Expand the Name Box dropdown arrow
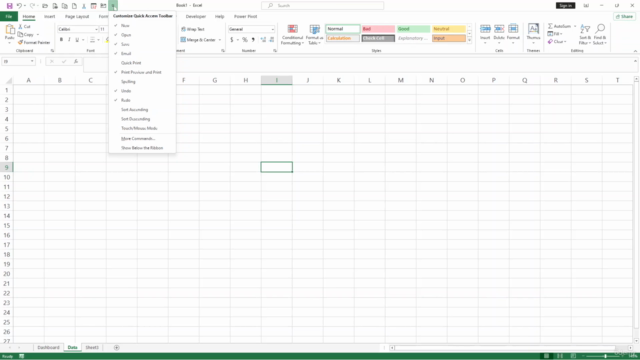 [x=32, y=62]
